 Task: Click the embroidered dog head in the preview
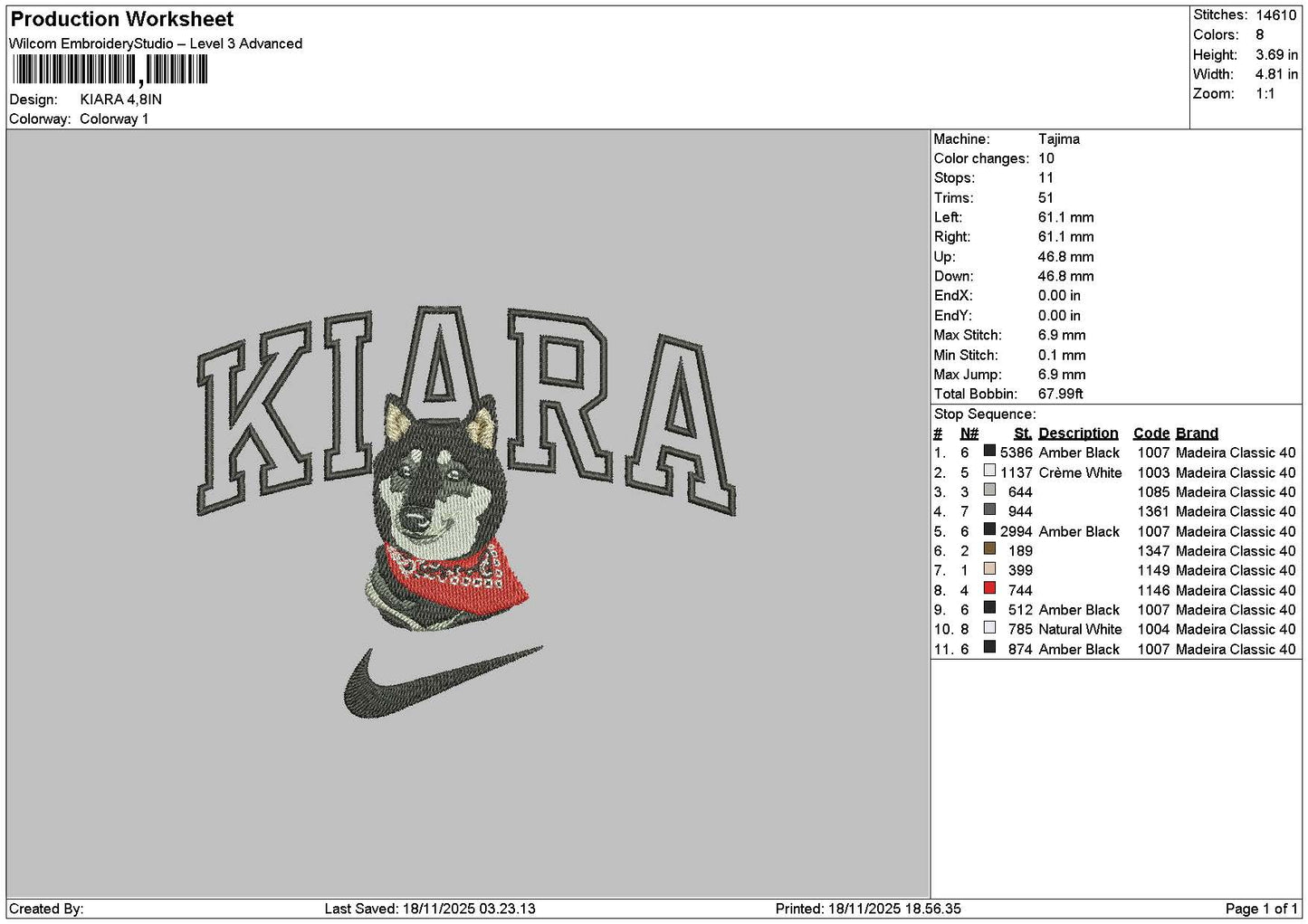(x=439, y=478)
